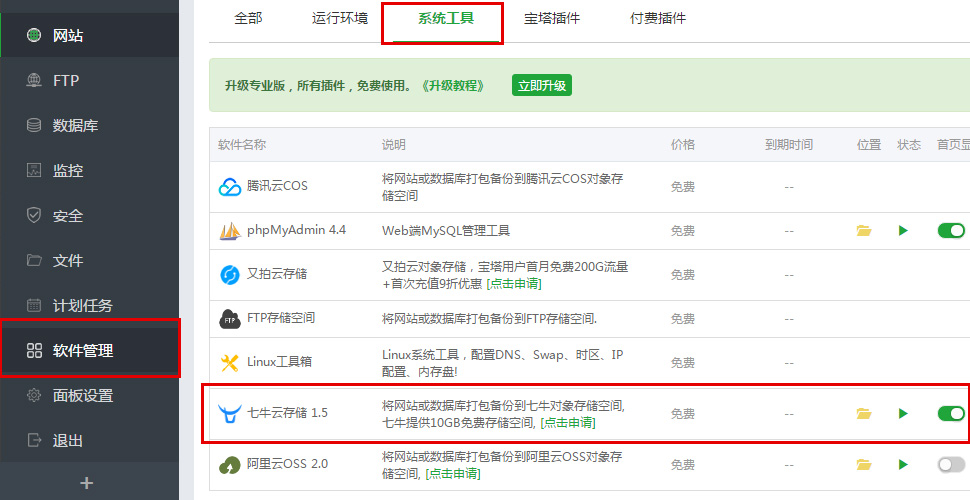Click the phpMyAdmin sailboat logo icon
The width and height of the screenshot is (970, 500).
230,231
